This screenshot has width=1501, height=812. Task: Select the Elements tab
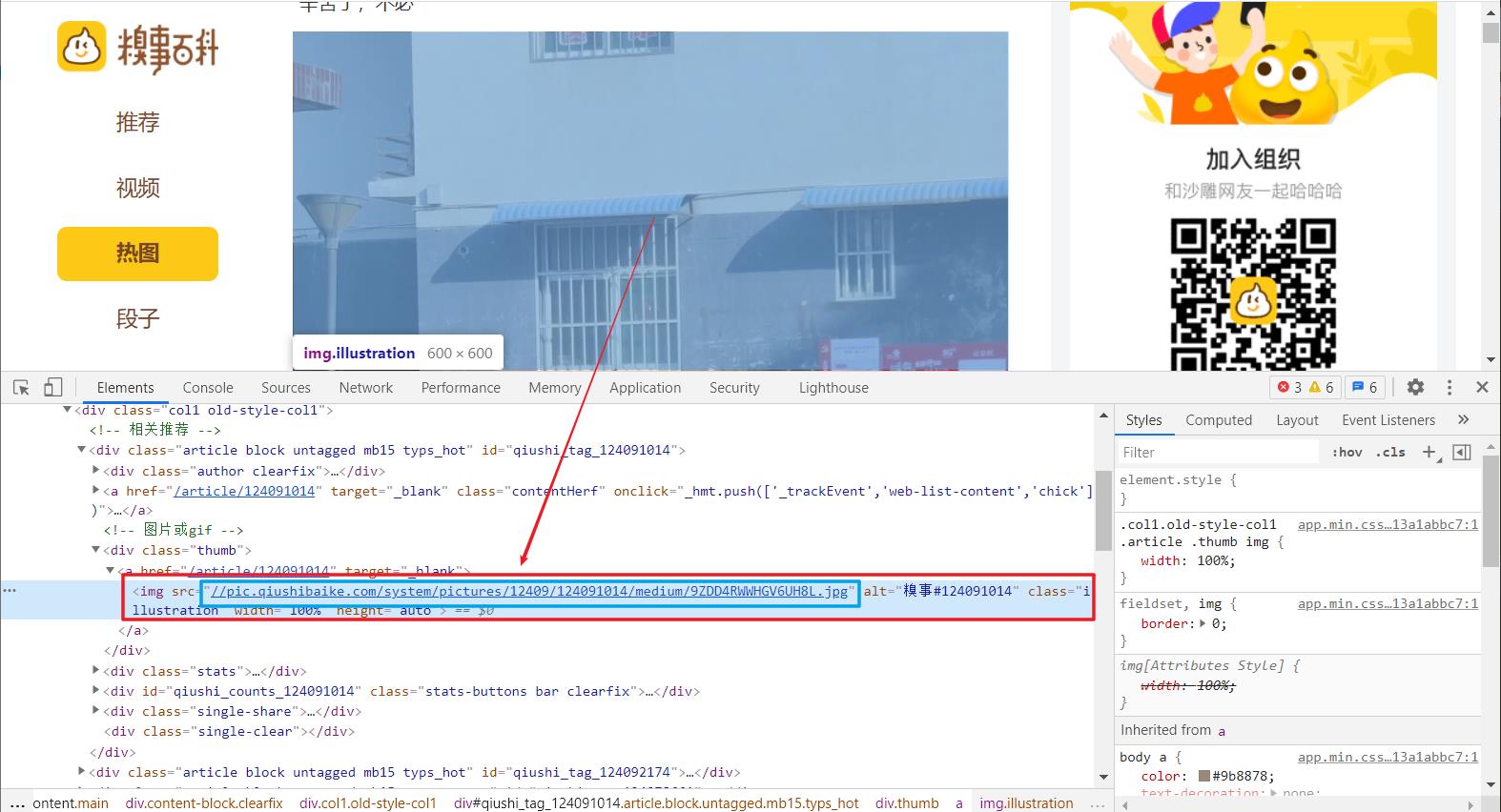coord(125,388)
